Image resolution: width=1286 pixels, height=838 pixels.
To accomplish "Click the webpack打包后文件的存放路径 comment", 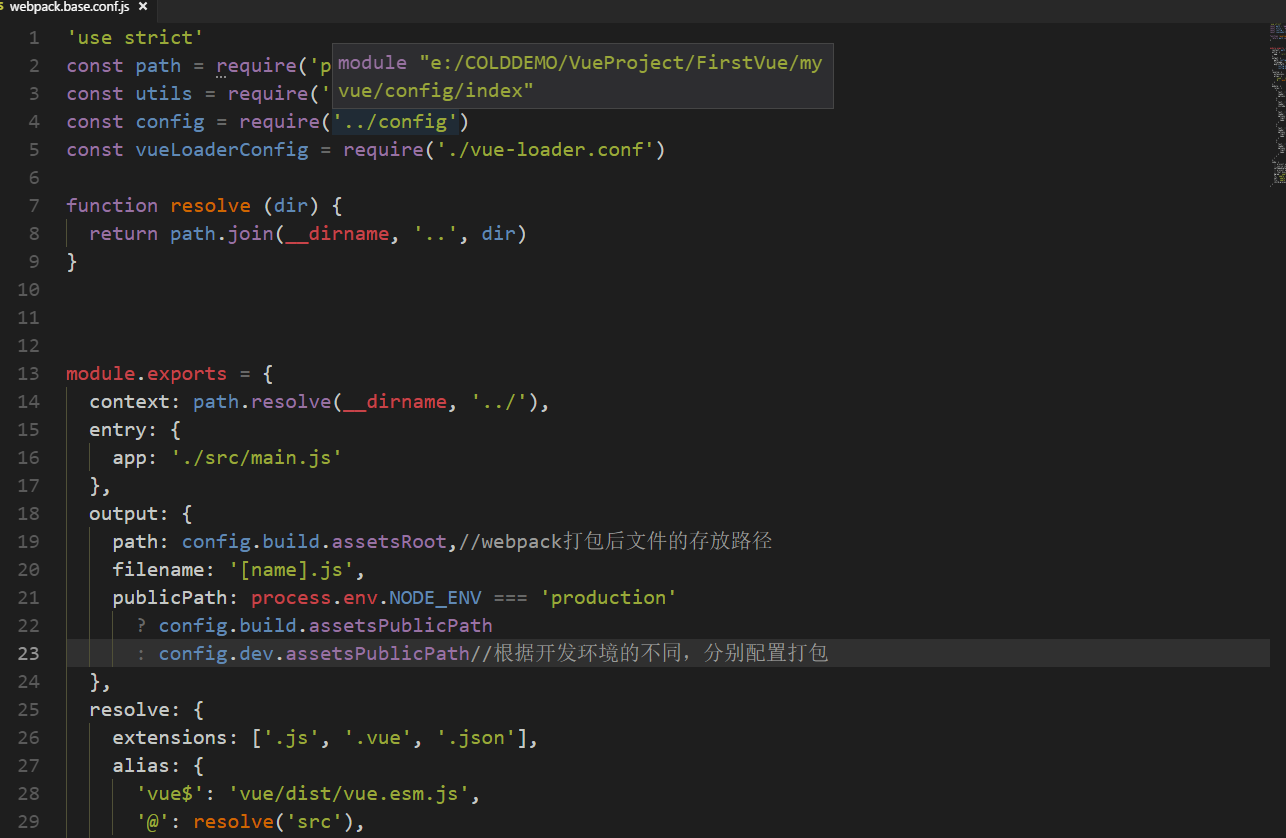I will coord(615,541).
